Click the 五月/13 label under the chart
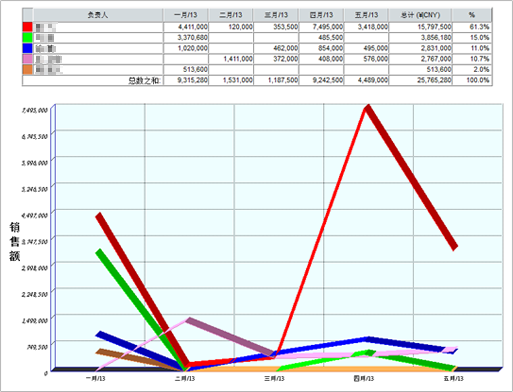 click(453, 379)
